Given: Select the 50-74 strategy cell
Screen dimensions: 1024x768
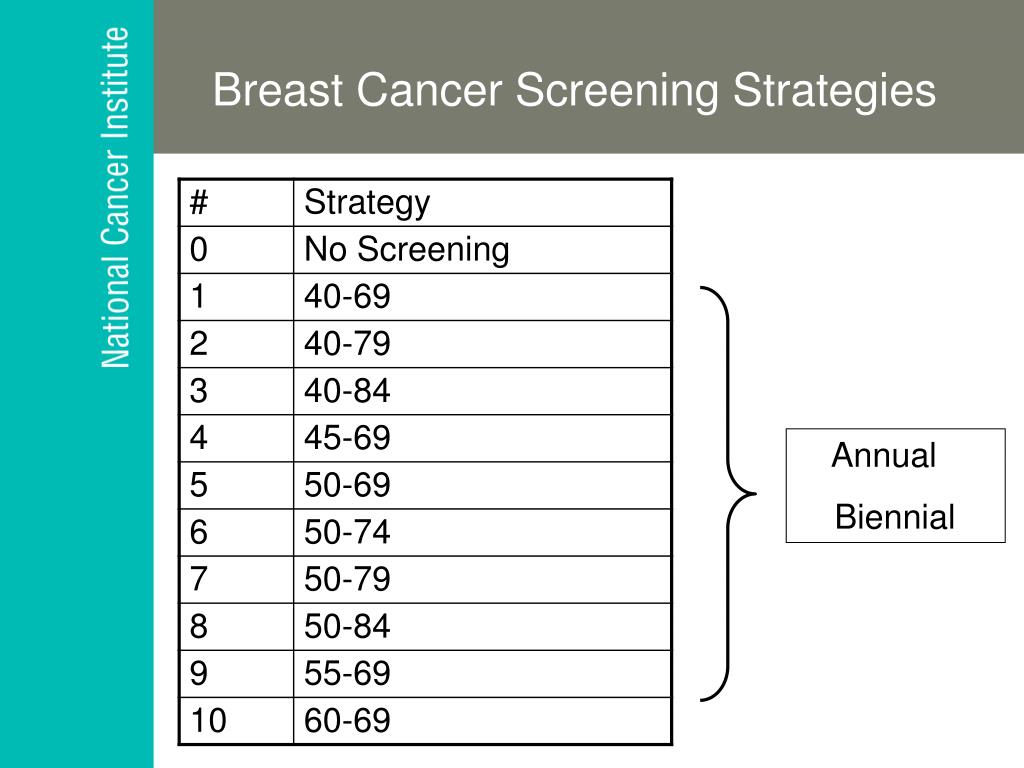Looking at the screenshot, I should click(x=482, y=532).
